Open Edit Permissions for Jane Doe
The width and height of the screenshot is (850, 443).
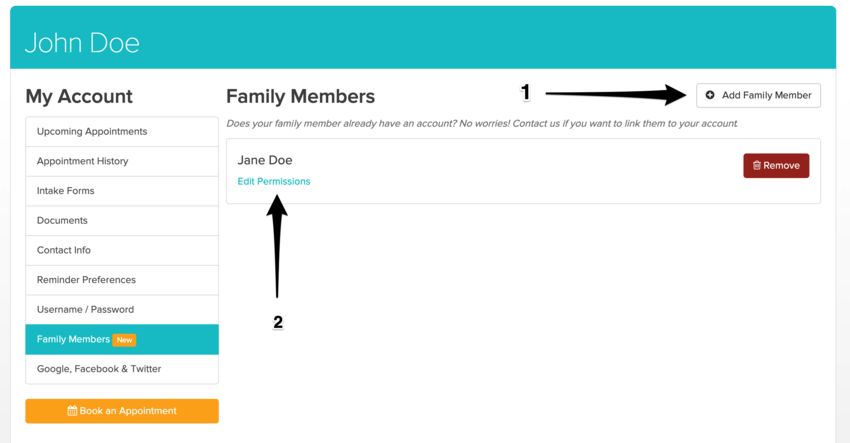click(x=274, y=182)
